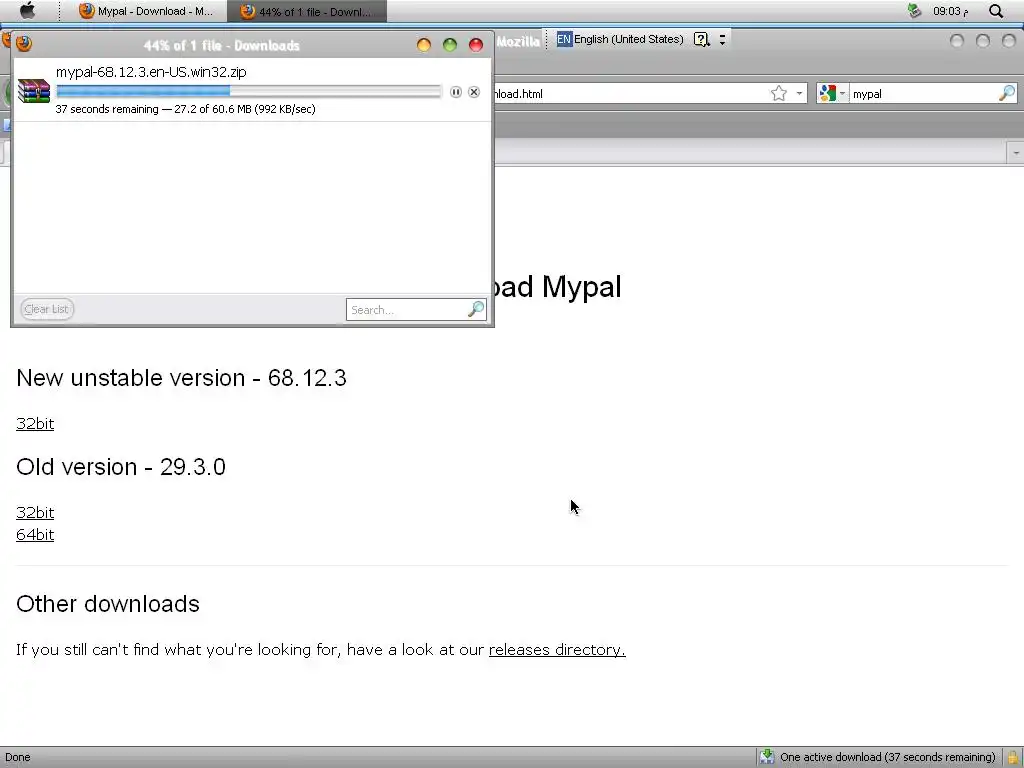
Task: Open 32bit link for version 68.12.3
Action: pos(35,423)
